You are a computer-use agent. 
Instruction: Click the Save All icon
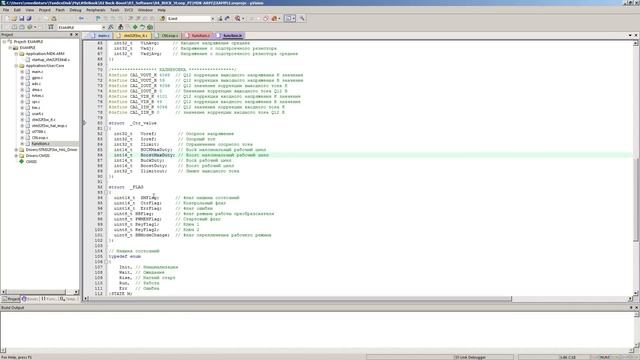coord(29,18)
